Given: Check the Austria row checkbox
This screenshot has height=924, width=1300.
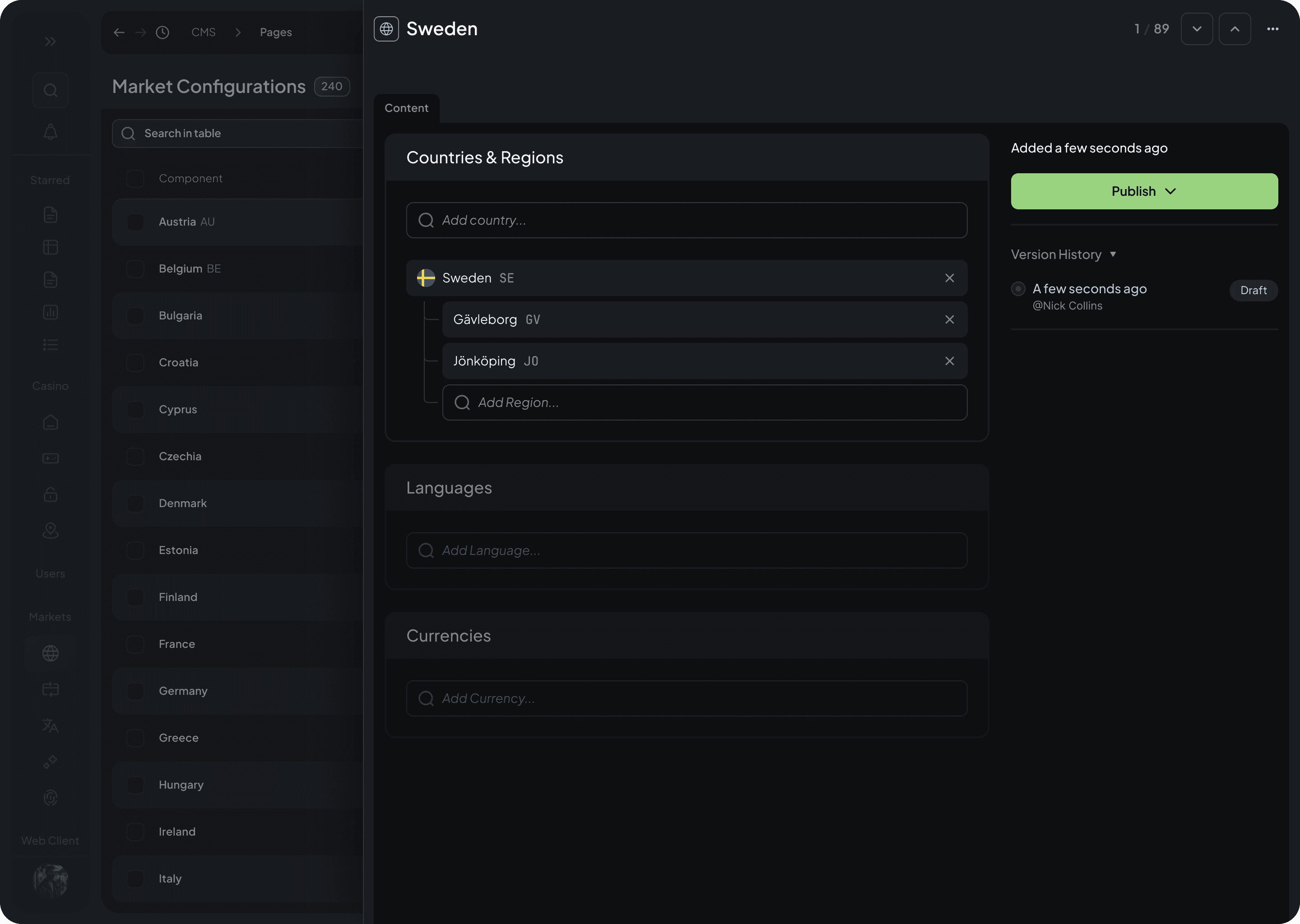Looking at the screenshot, I should click(x=135, y=222).
